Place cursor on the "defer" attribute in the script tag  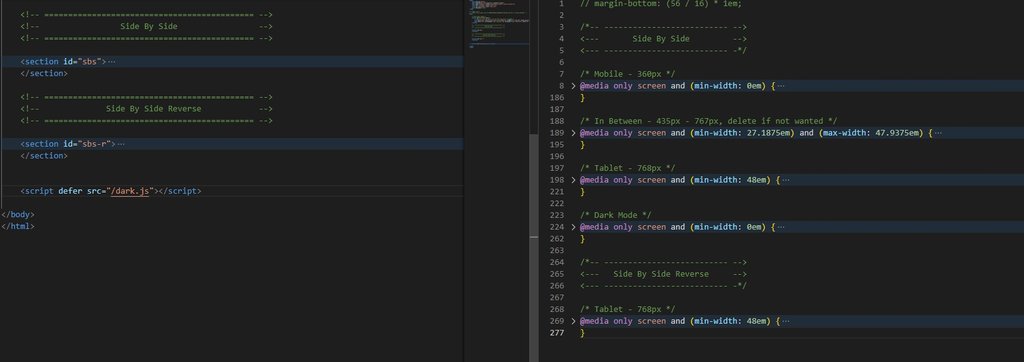[x=70, y=191]
